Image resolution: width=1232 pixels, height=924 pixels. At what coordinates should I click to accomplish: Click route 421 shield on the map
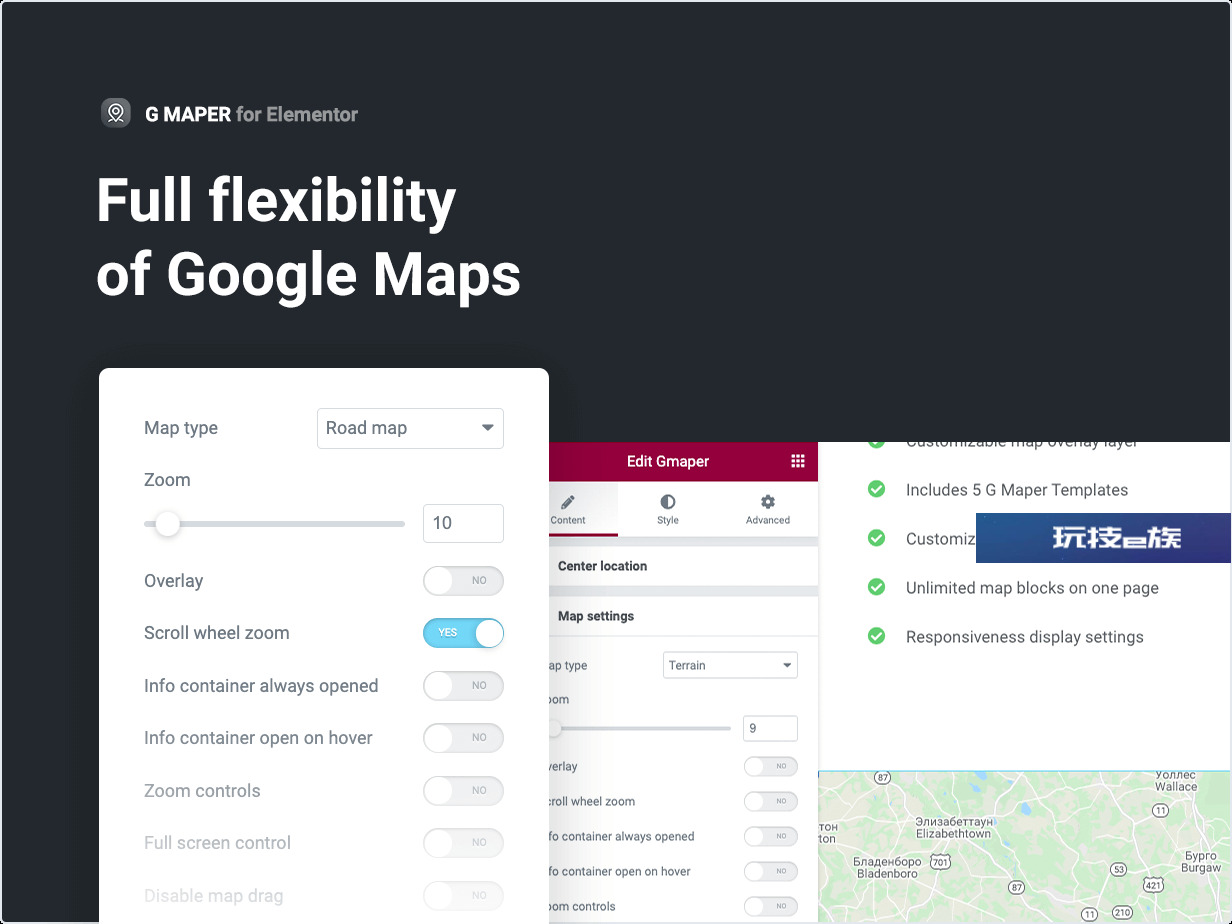(1154, 885)
